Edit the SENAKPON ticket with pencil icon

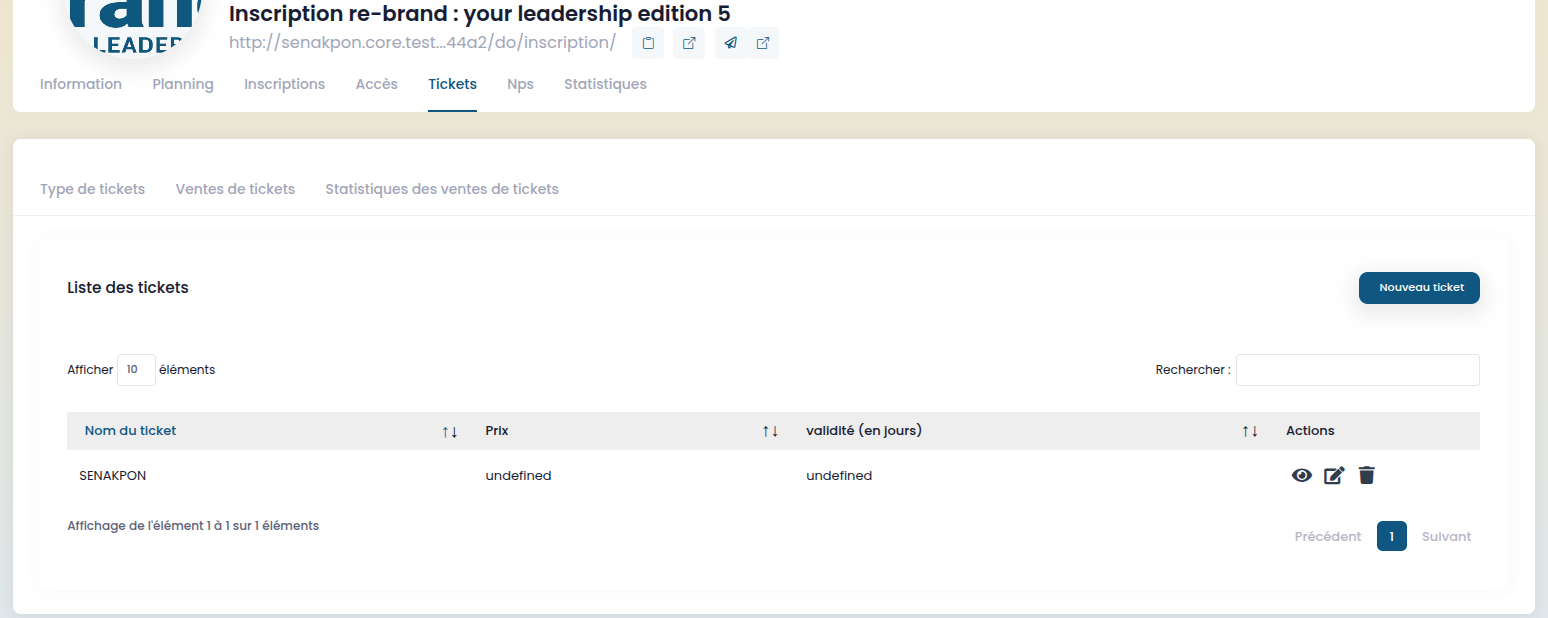pyautogui.click(x=1334, y=476)
